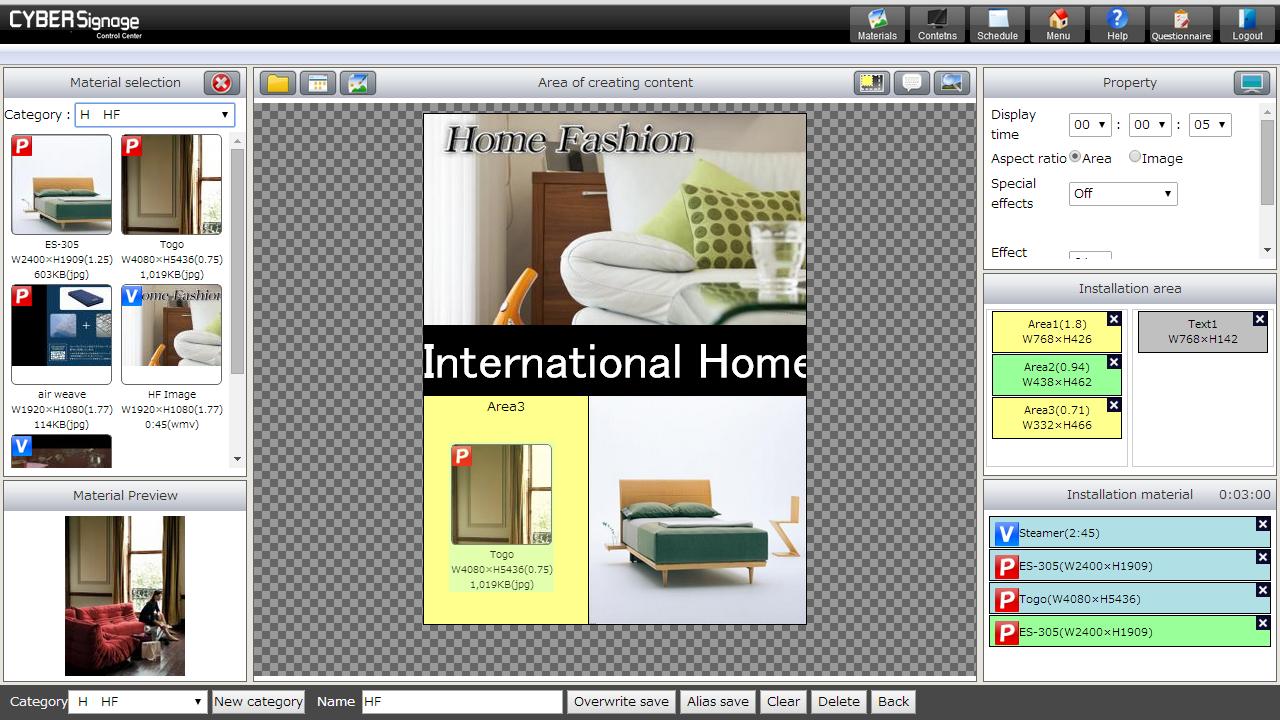Delete the blue ES-305 installation material
This screenshot has width=1280, height=720.
1263,557
